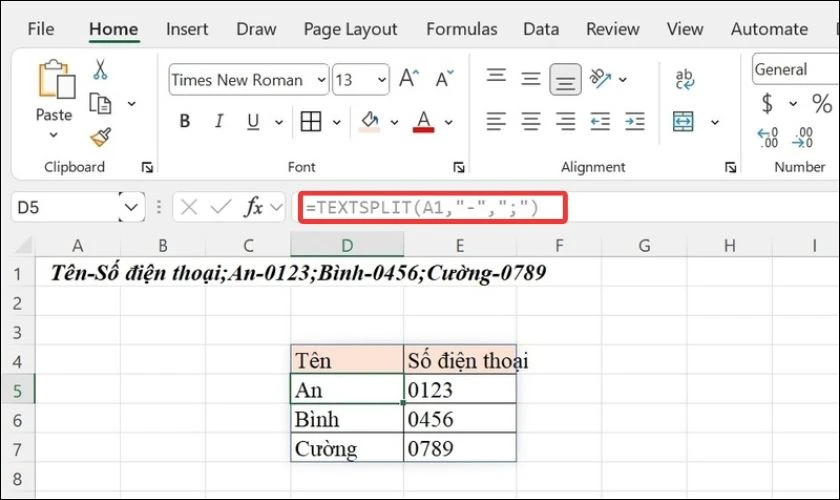Toggle Bottom Align for the cell

click(x=566, y=79)
